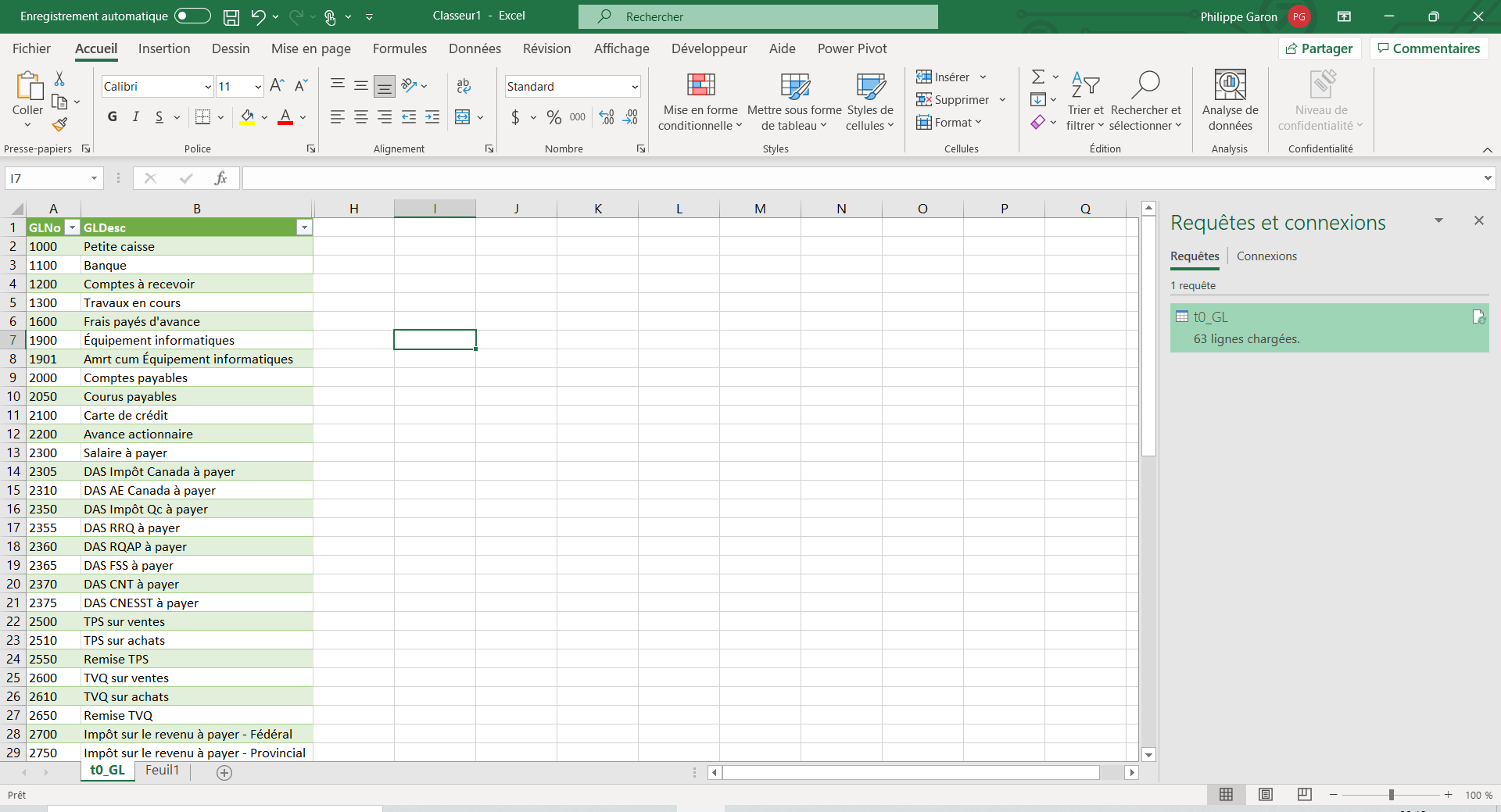Viewport: 1501px width, 812px height.
Task: Open the Mise en forme conditionnelle tool
Action: [700, 102]
